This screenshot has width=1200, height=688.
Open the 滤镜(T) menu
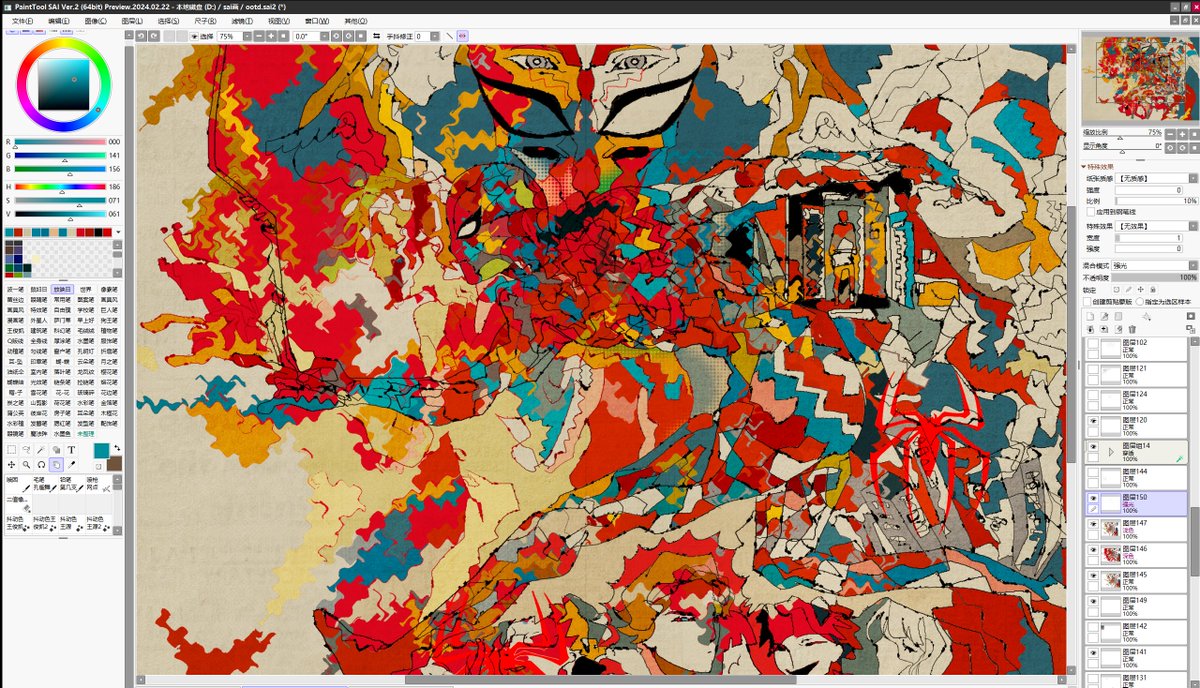coord(242,20)
